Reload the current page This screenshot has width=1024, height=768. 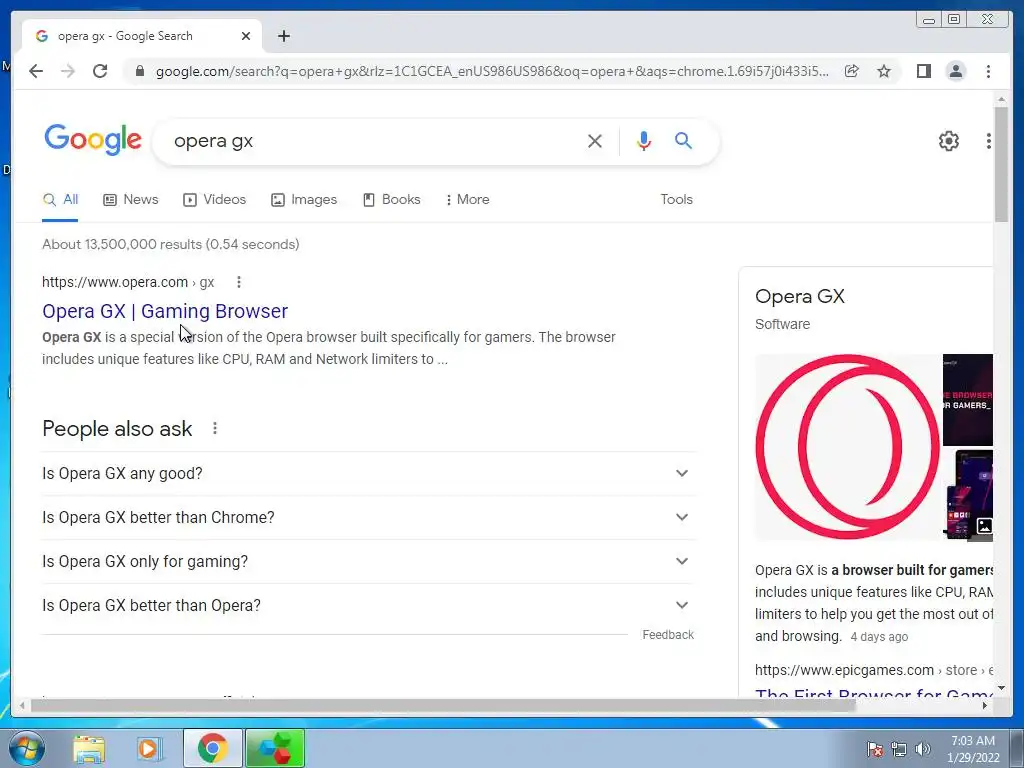[x=100, y=71]
